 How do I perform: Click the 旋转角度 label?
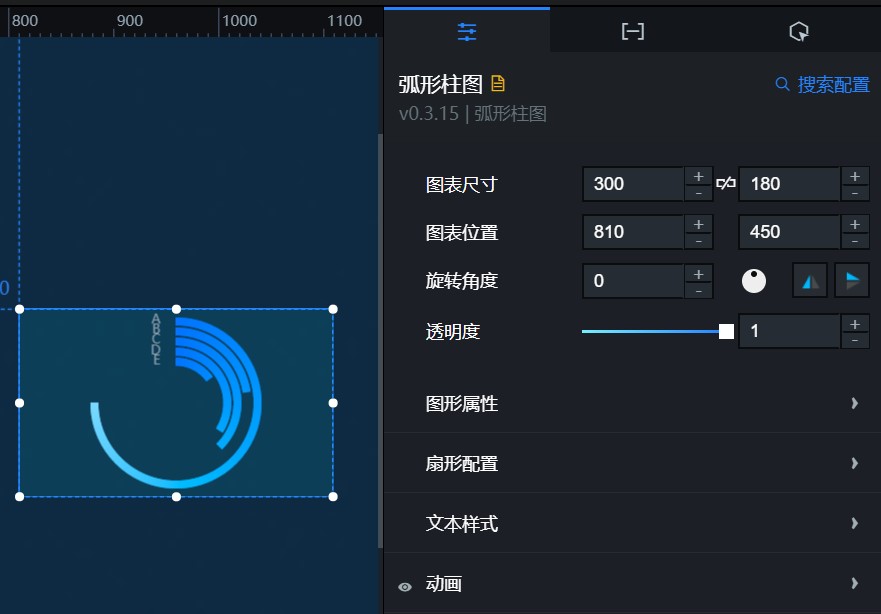point(461,280)
